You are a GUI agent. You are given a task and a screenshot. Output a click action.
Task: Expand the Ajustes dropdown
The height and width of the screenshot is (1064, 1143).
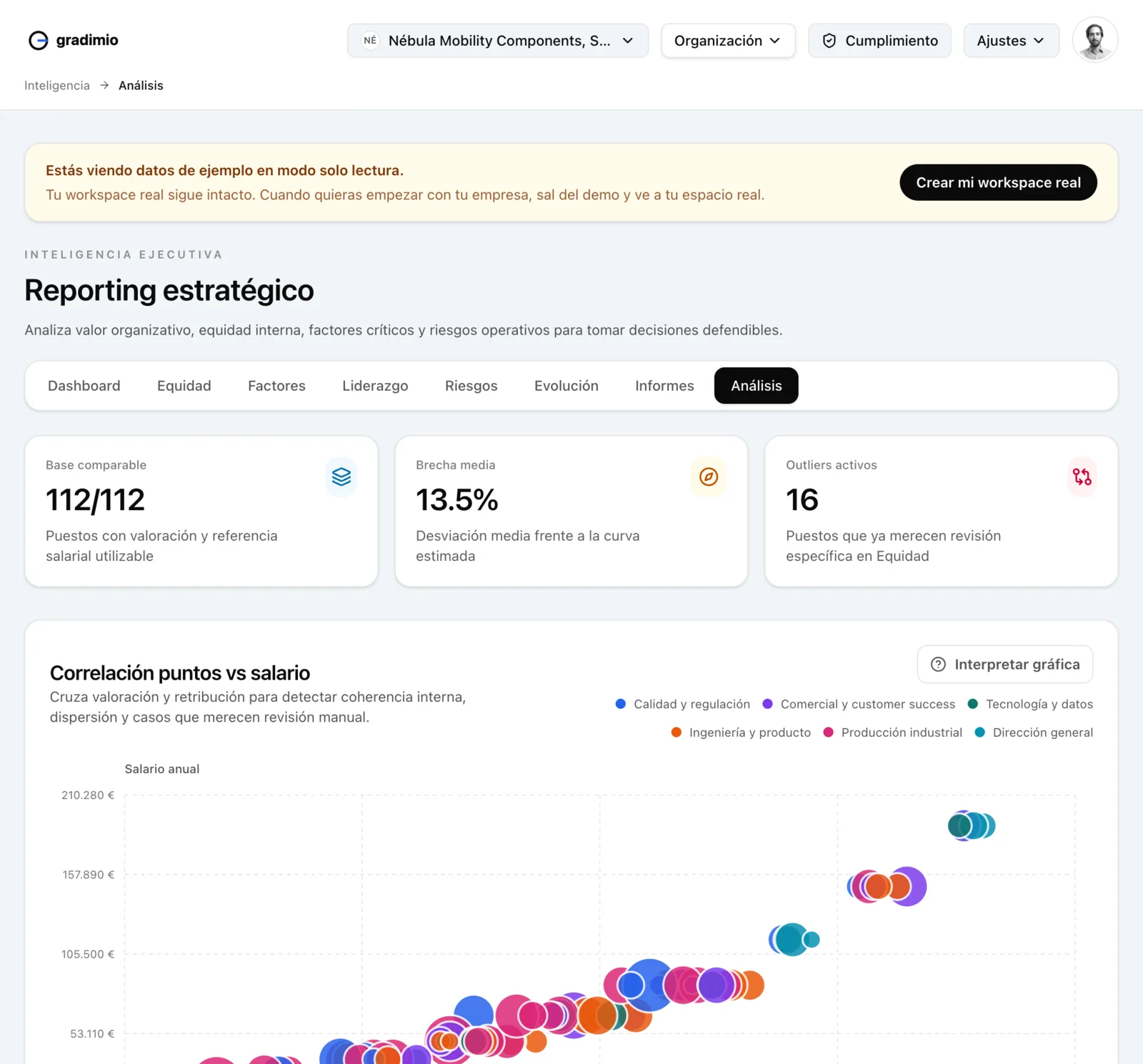(1011, 41)
